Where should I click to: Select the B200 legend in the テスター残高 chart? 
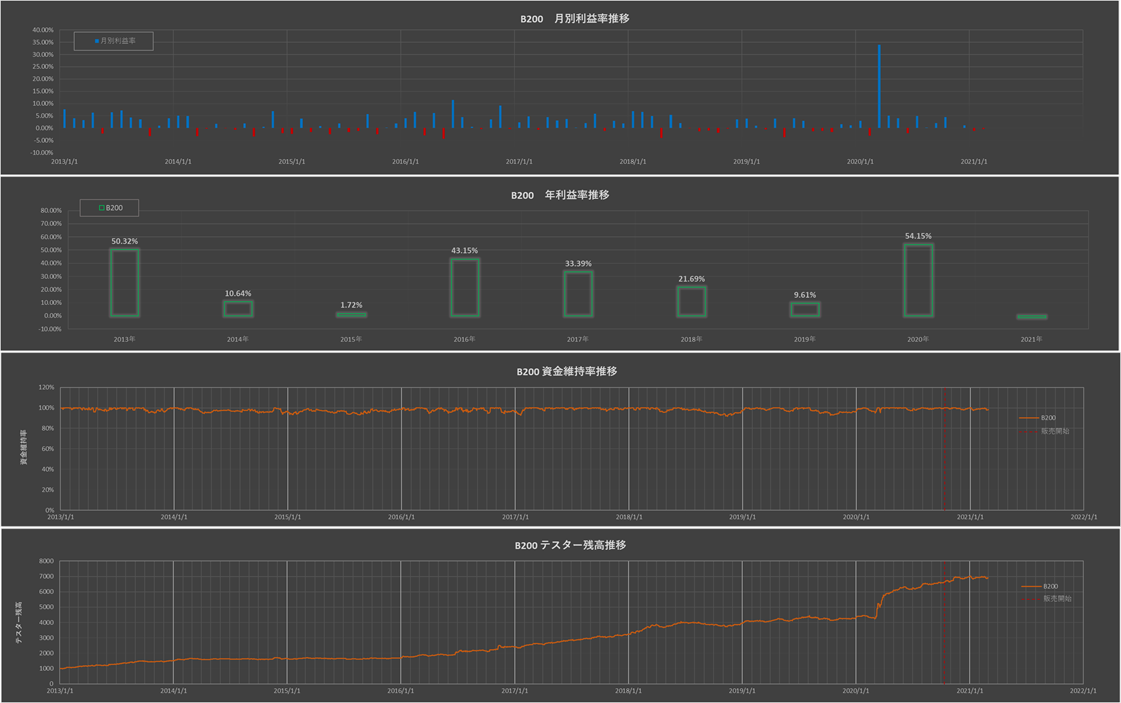[1040, 586]
